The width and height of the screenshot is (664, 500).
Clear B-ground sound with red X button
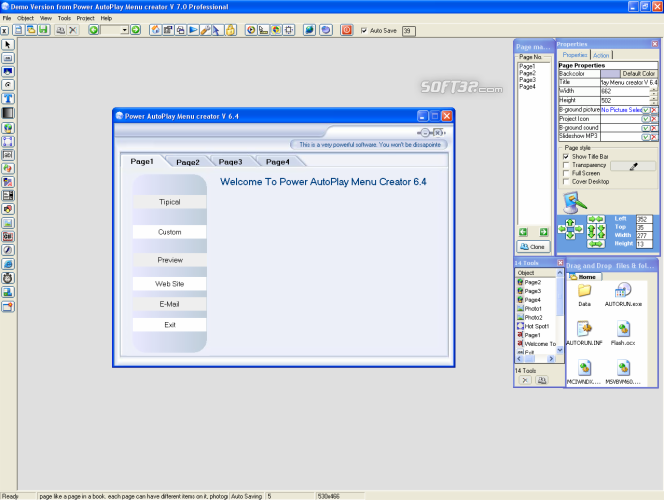(654, 128)
